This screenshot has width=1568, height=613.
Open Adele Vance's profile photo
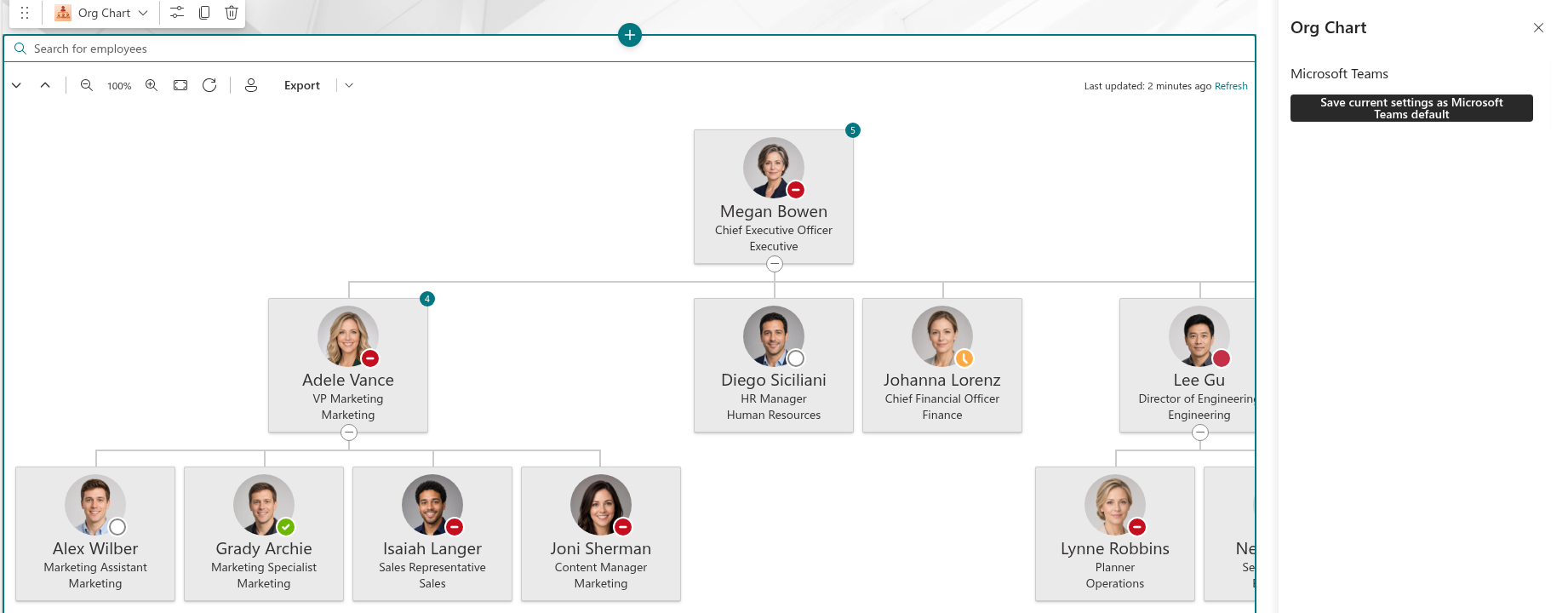click(x=348, y=336)
